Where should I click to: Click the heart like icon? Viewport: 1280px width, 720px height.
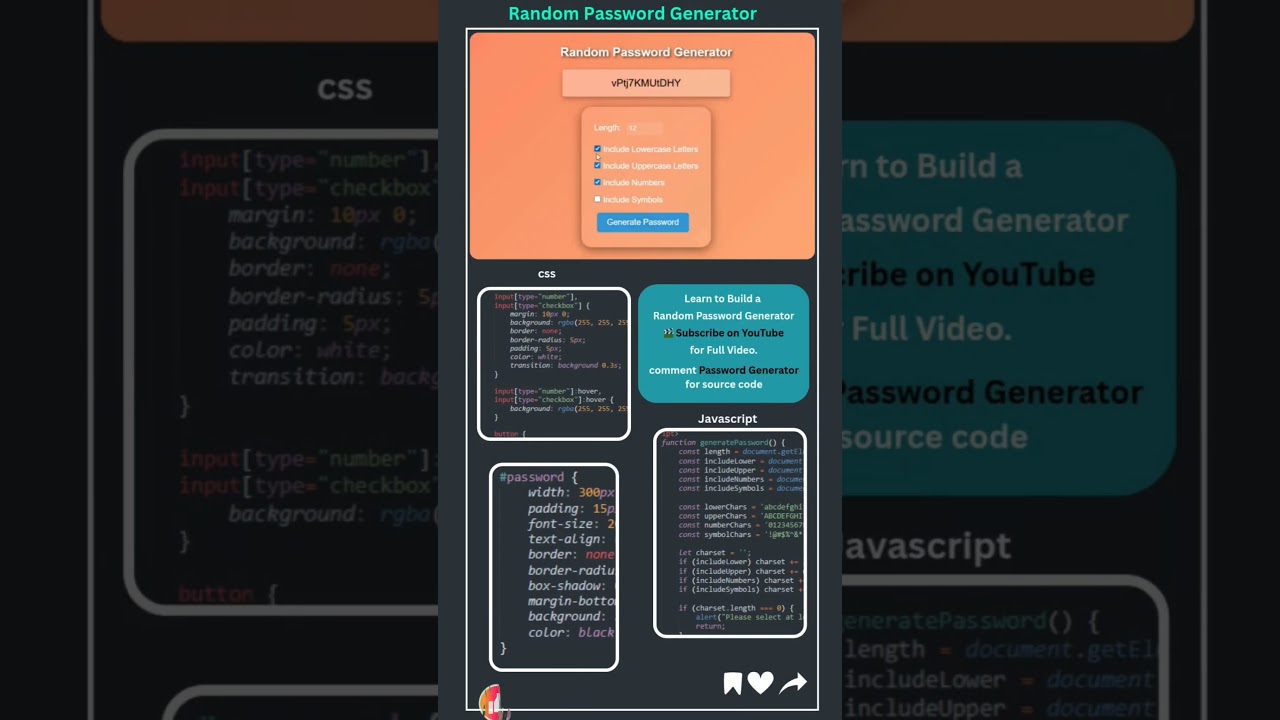(761, 683)
